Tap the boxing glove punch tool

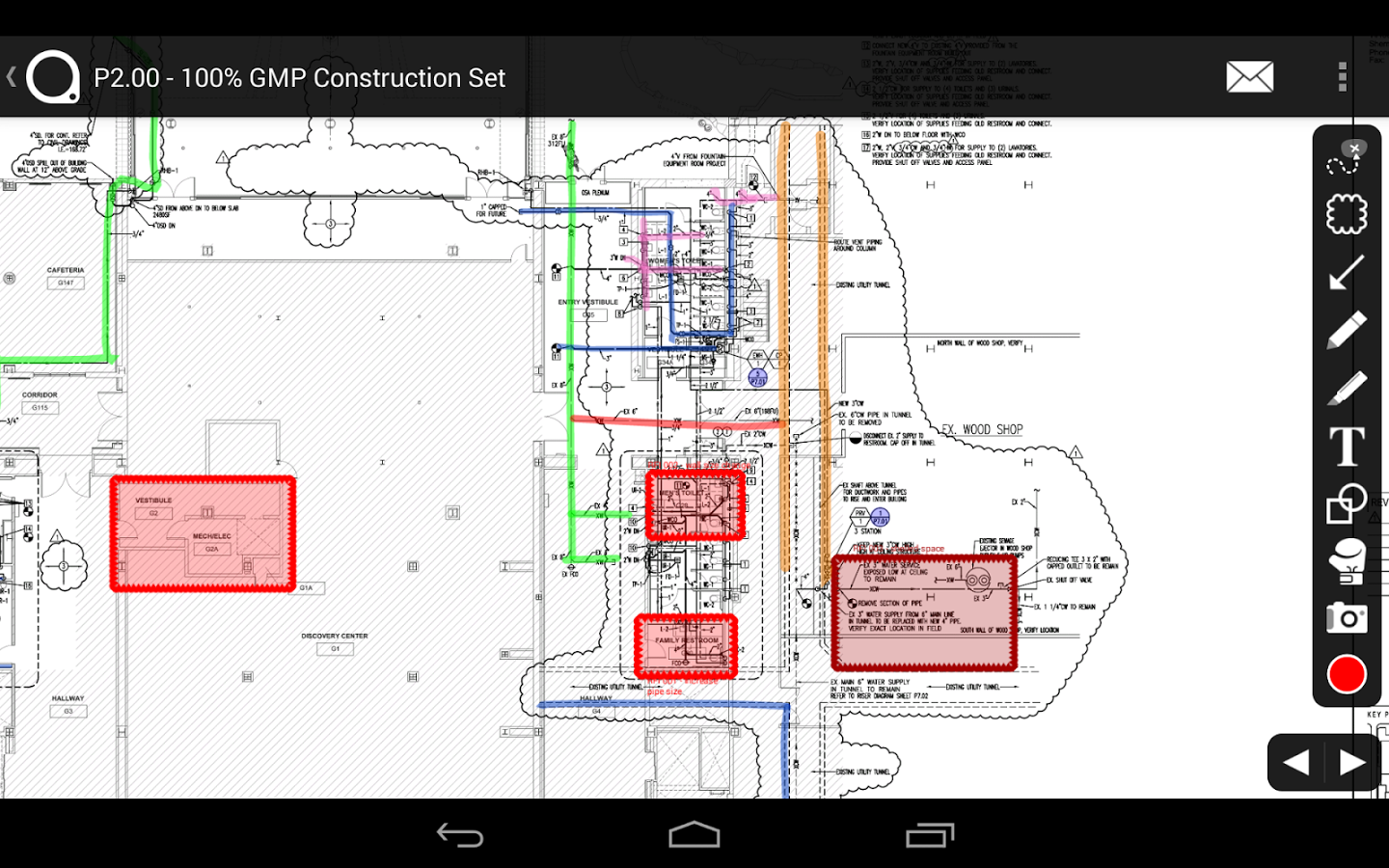click(1347, 561)
